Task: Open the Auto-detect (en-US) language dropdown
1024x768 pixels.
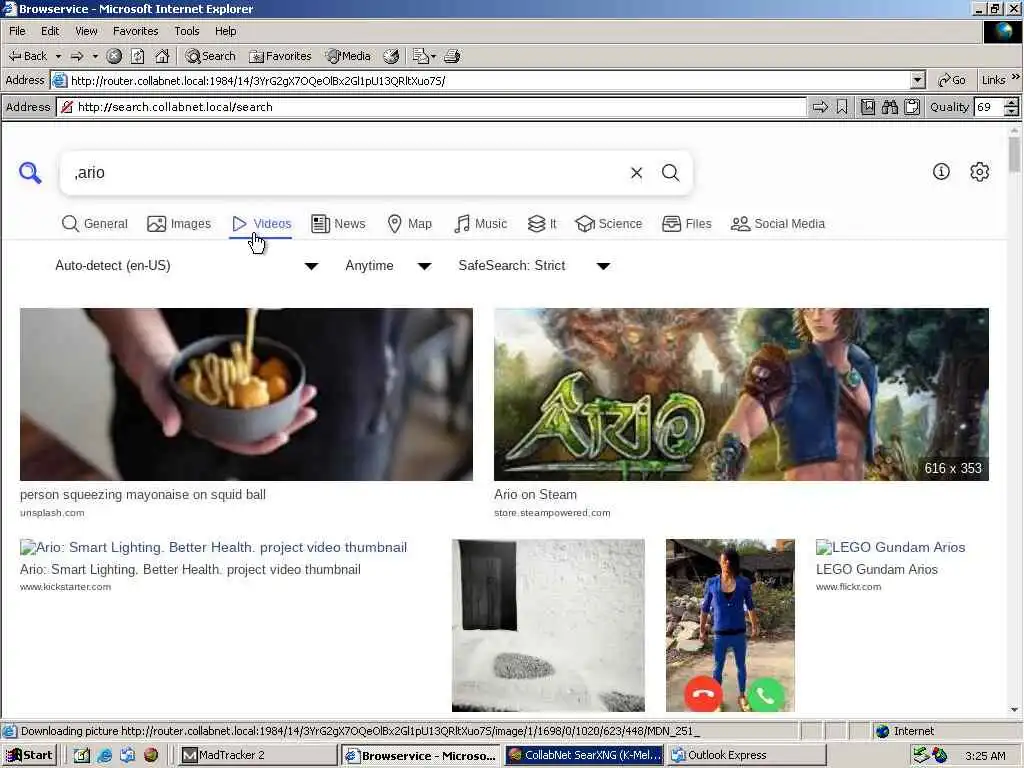Action: [x=186, y=266]
